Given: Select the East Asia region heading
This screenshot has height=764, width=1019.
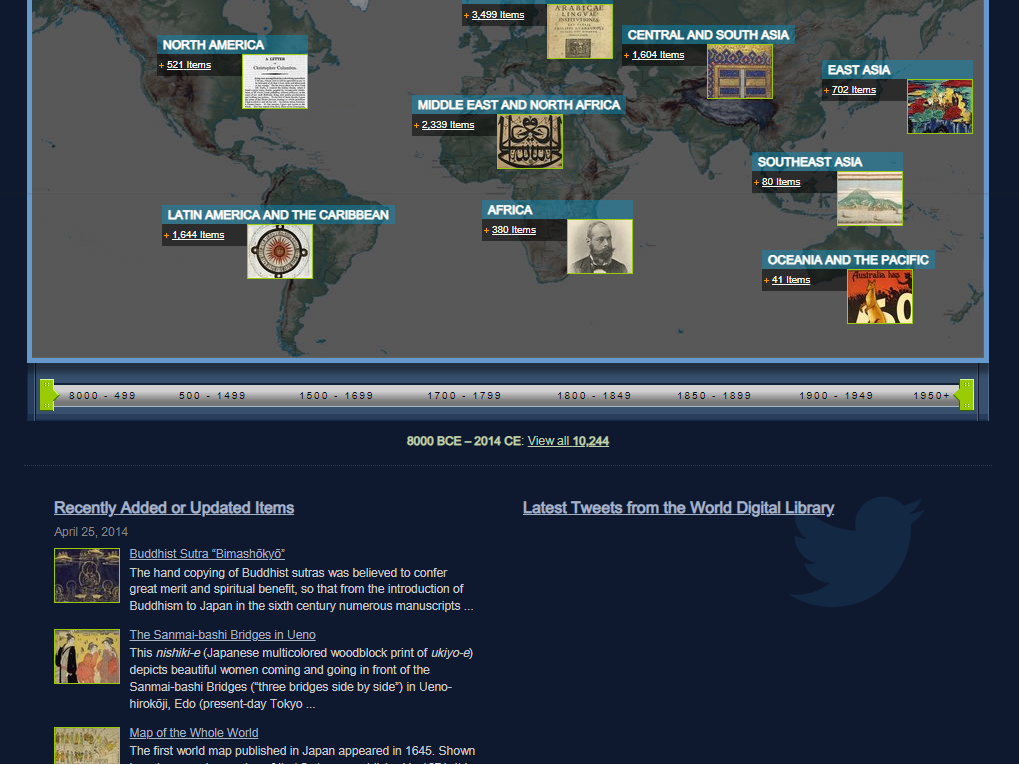Looking at the screenshot, I should [x=858, y=70].
